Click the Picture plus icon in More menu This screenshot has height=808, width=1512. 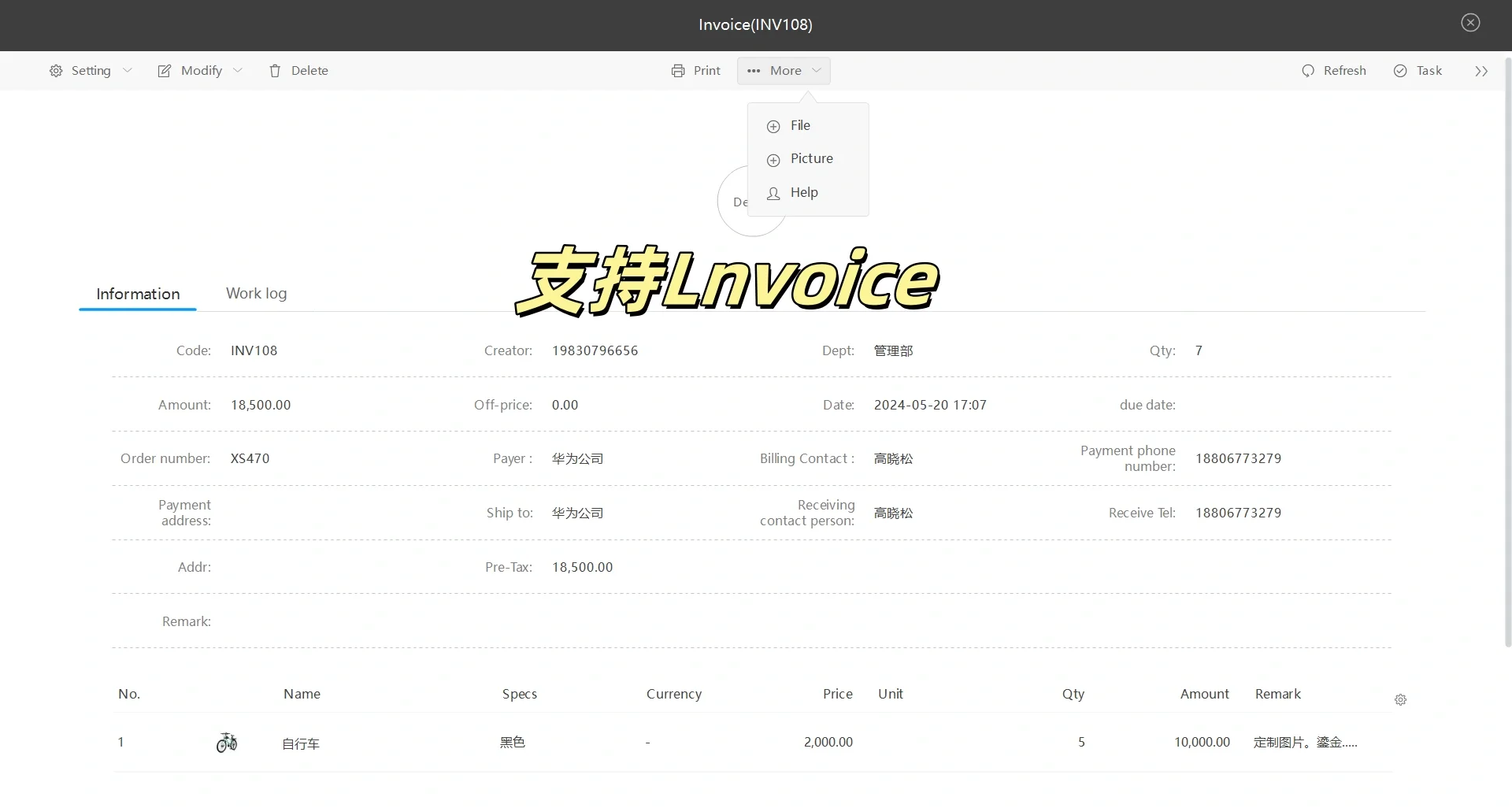tap(773, 160)
